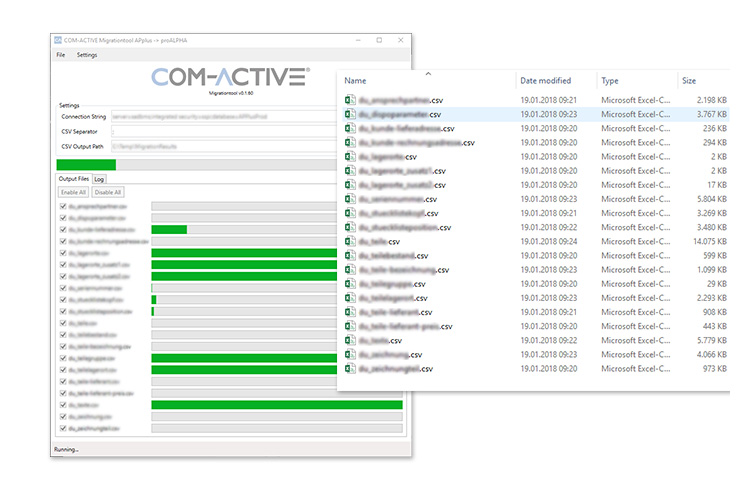This screenshot has width=750, height=499.
Task: Toggle the du_seriennummer.csv checkbox
Action: (x=63, y=288)
